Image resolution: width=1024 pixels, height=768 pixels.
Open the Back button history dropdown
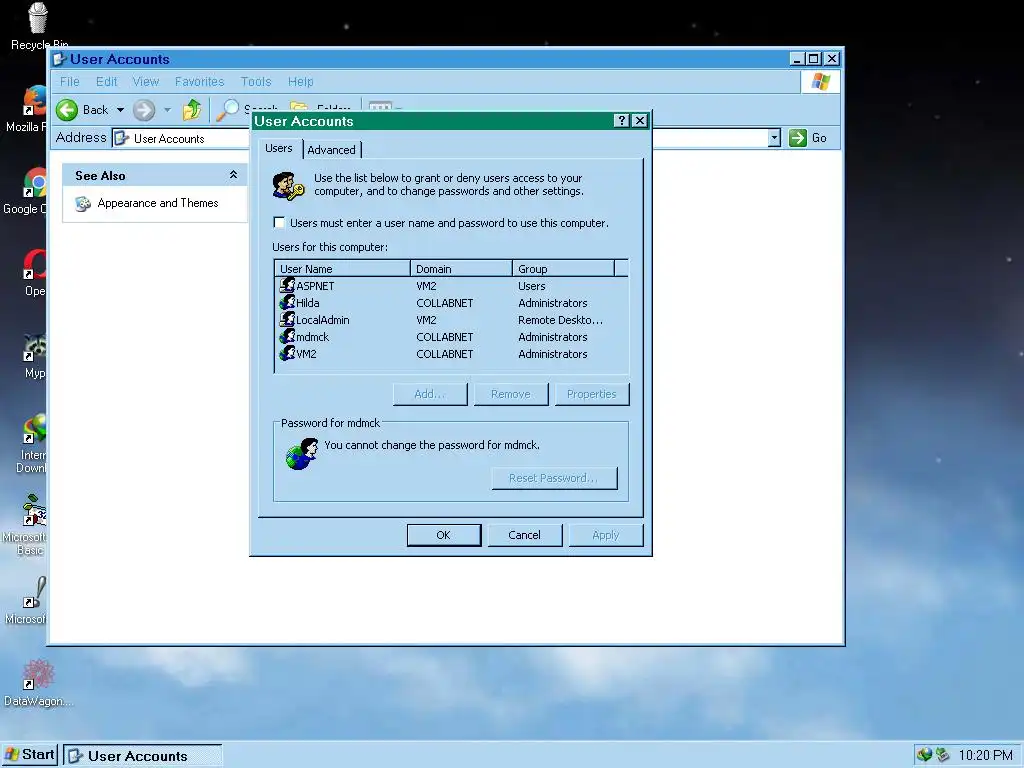(120, 110)
